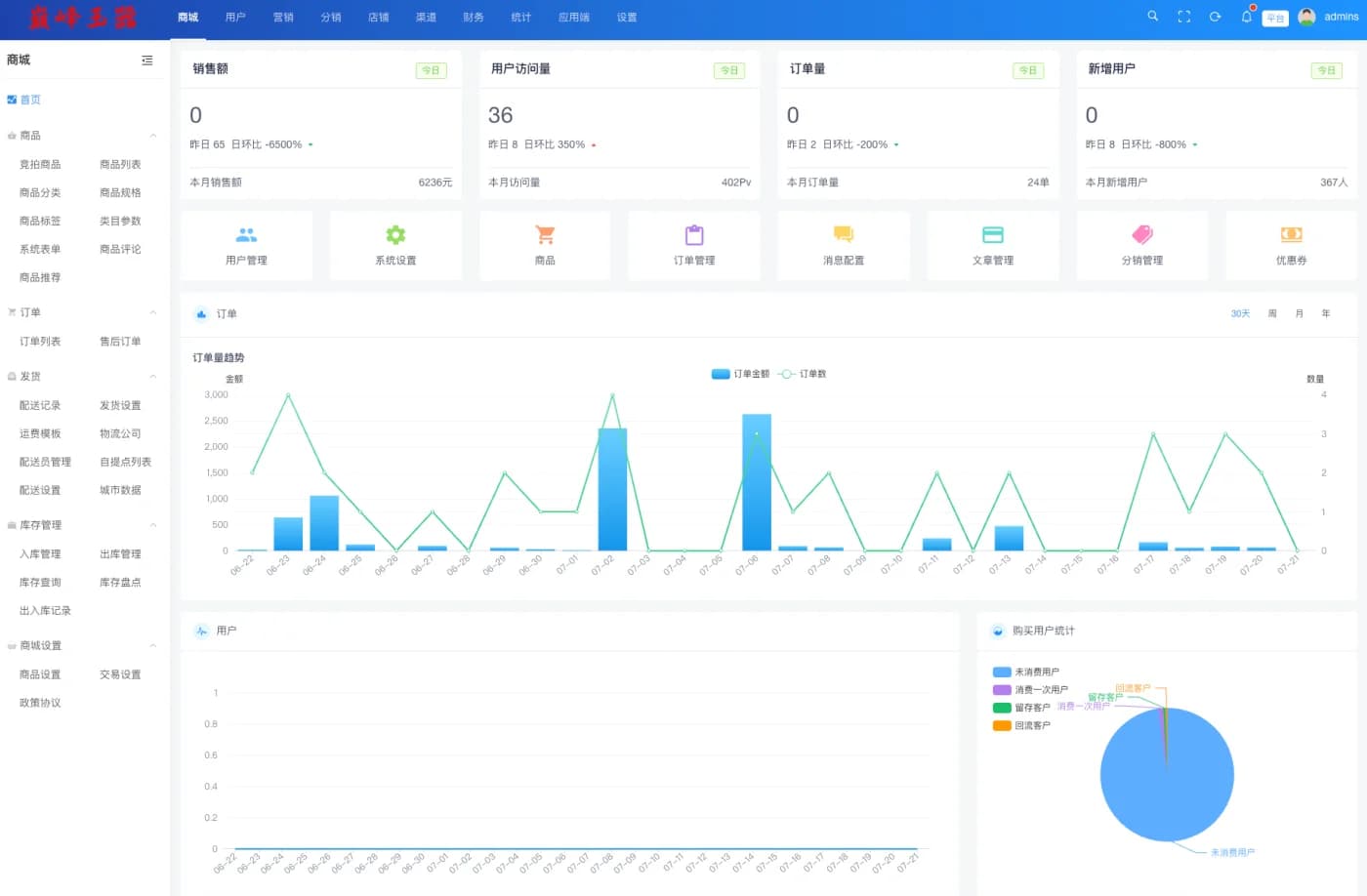Image resolution: width=1367 pixels, height=896 pixels.
Task: Toggle 订单金额 series in chart legend
Action: coord(740,374)
